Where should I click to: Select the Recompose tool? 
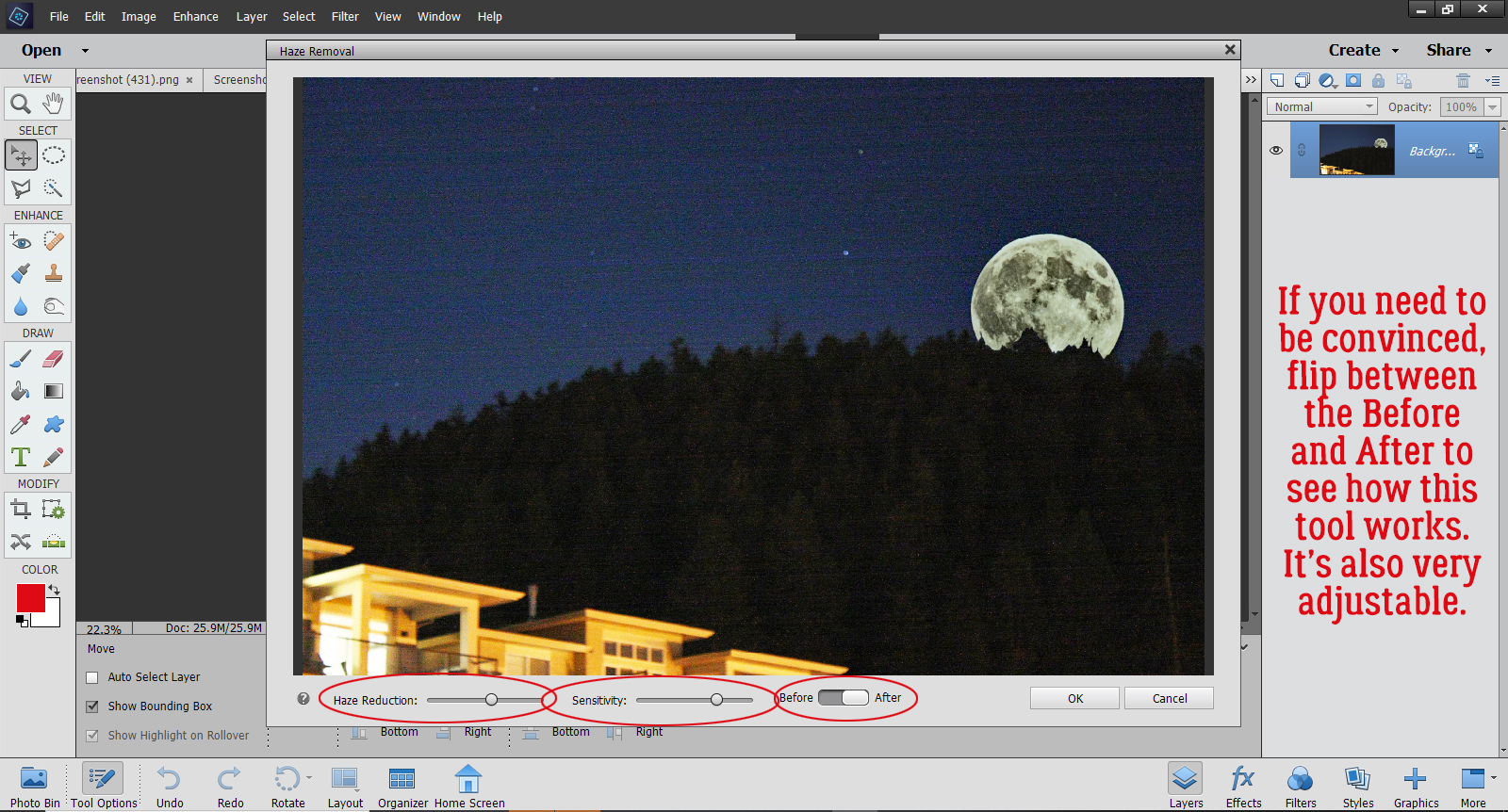[54, 510]
